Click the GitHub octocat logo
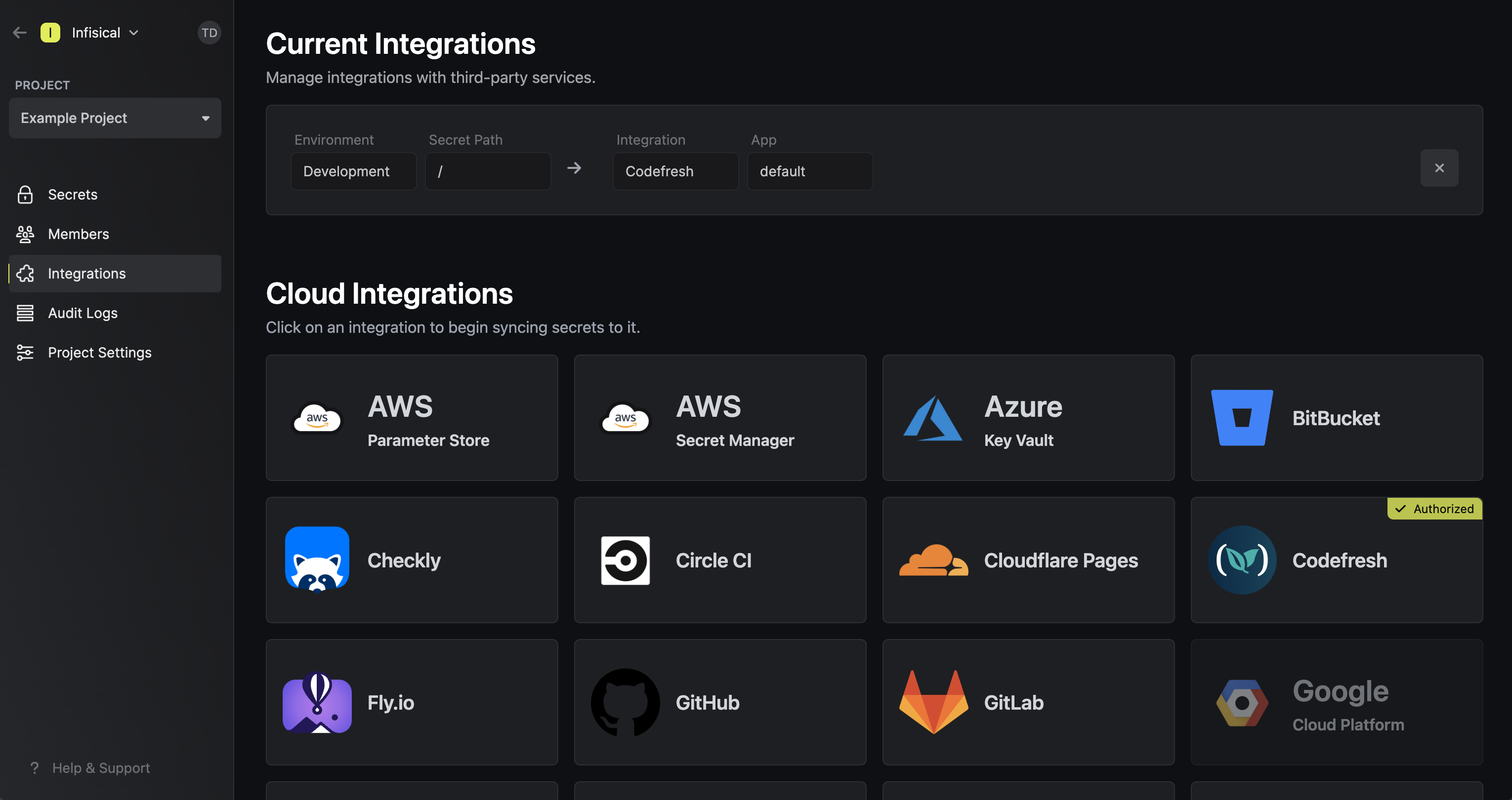Image resolution: width=1512 pixels, height=800 pixels. coord(625,702)
